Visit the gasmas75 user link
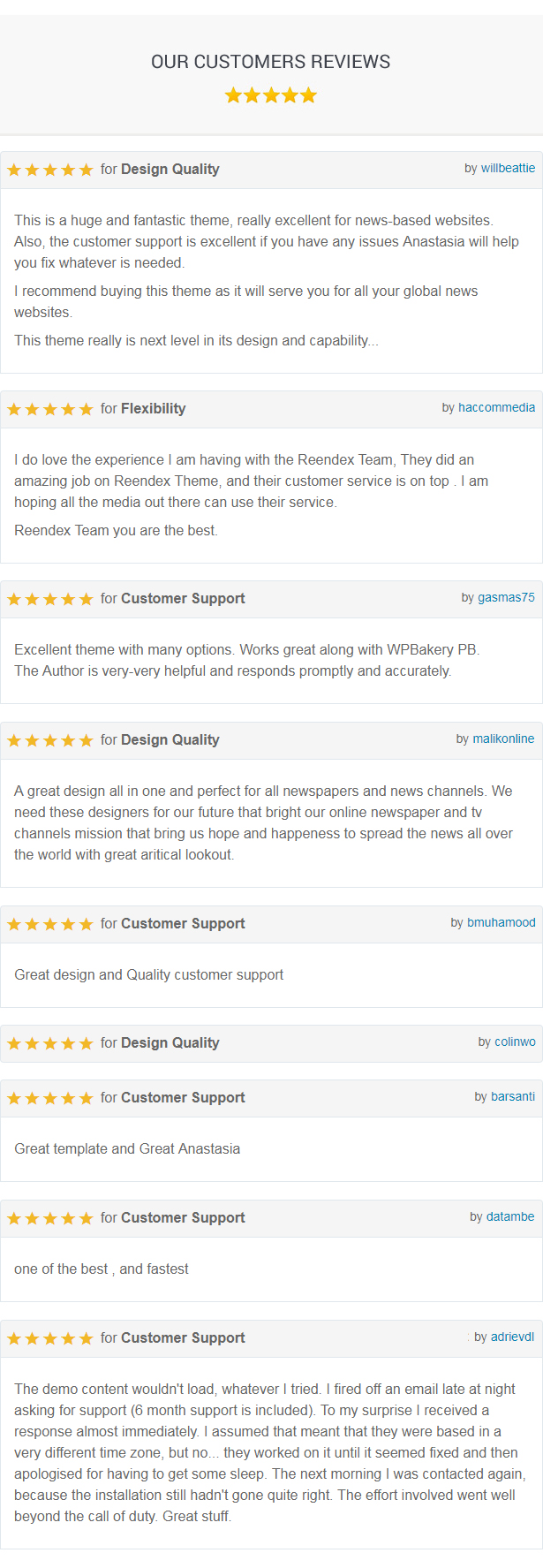 click(x=506, y=598)
